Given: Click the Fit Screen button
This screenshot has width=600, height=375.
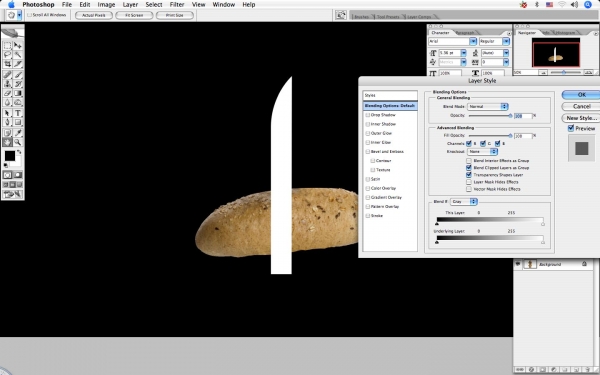Looking at the screenshot, I should pos(134,15).
